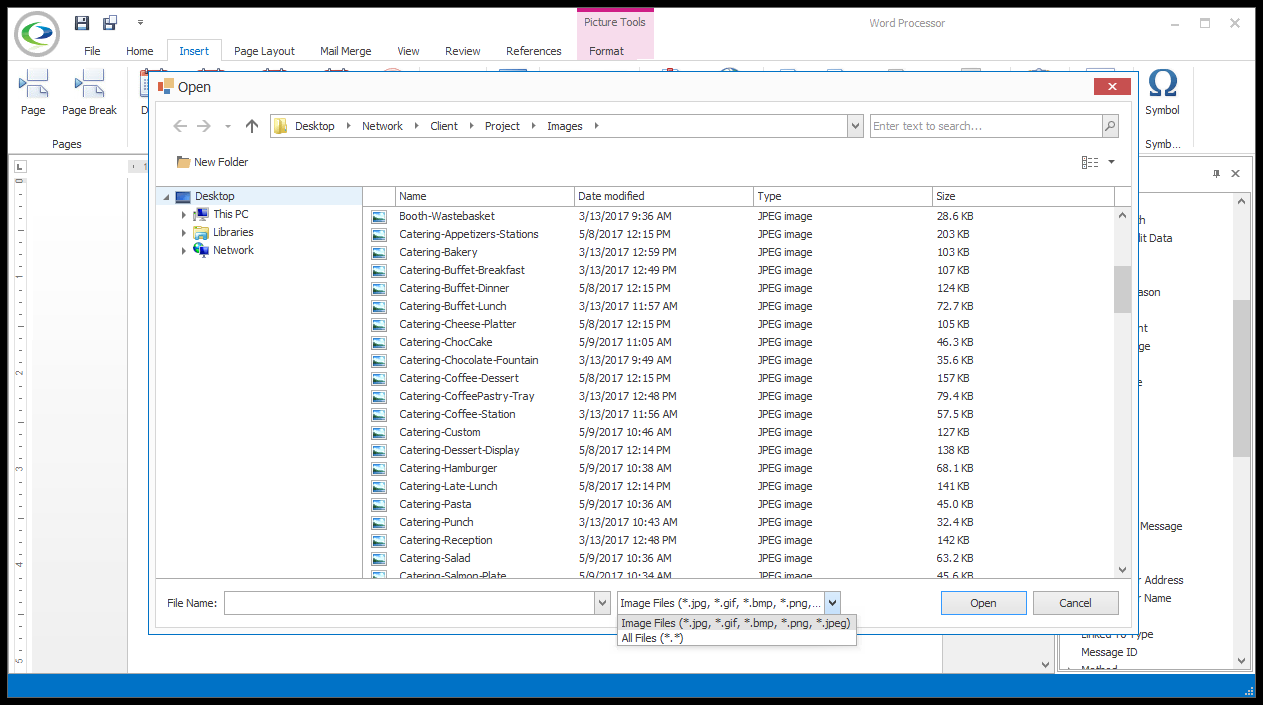Screen dimensions: 1263x705
Task: Open the Picture Tools Format tab
Action: (x=606, y=51)
